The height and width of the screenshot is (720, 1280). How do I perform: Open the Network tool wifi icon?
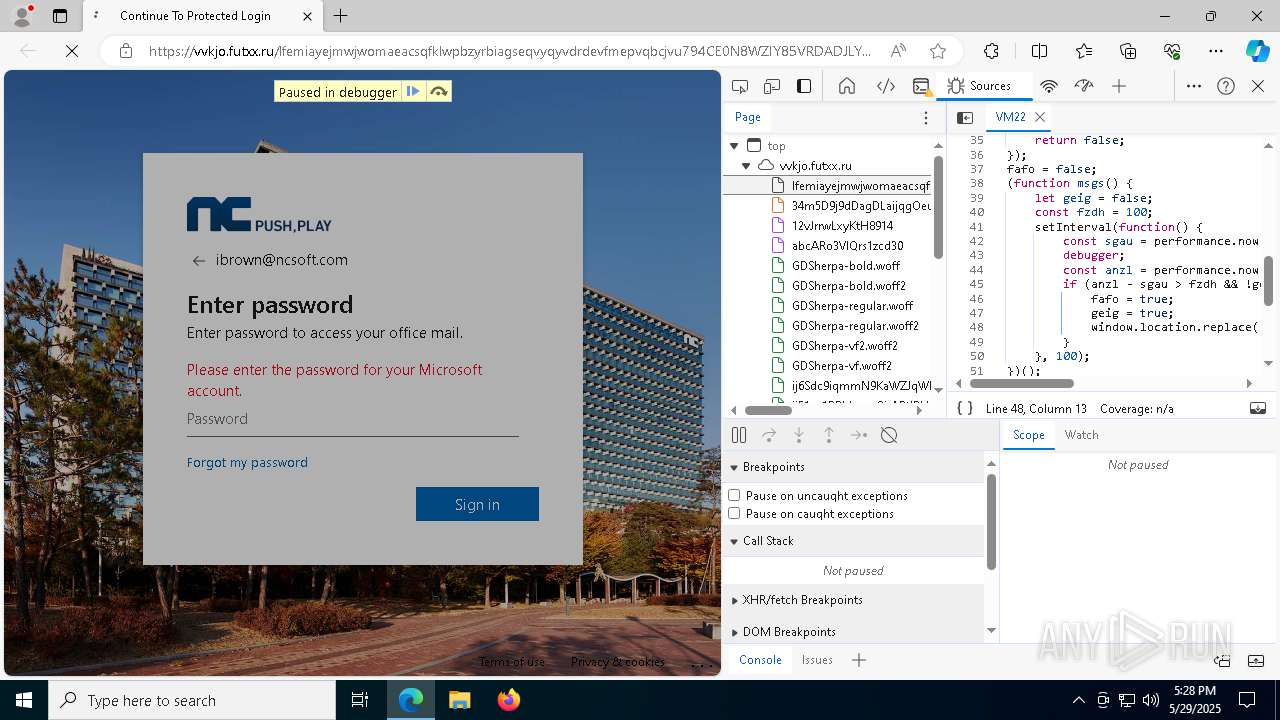tap(1049, 86)
